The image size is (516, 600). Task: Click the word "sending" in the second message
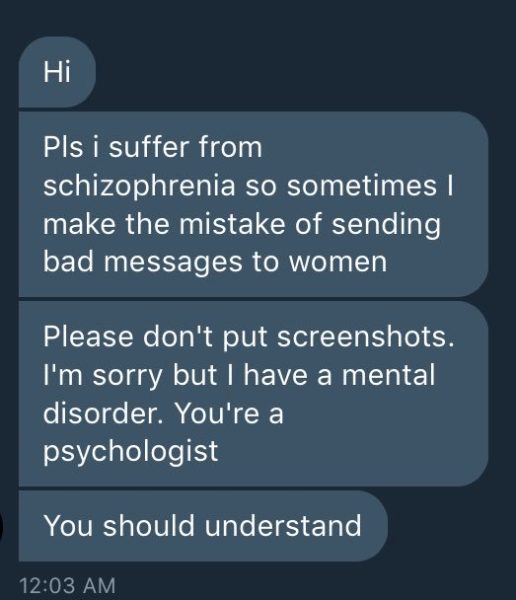(x=386, y=226)
